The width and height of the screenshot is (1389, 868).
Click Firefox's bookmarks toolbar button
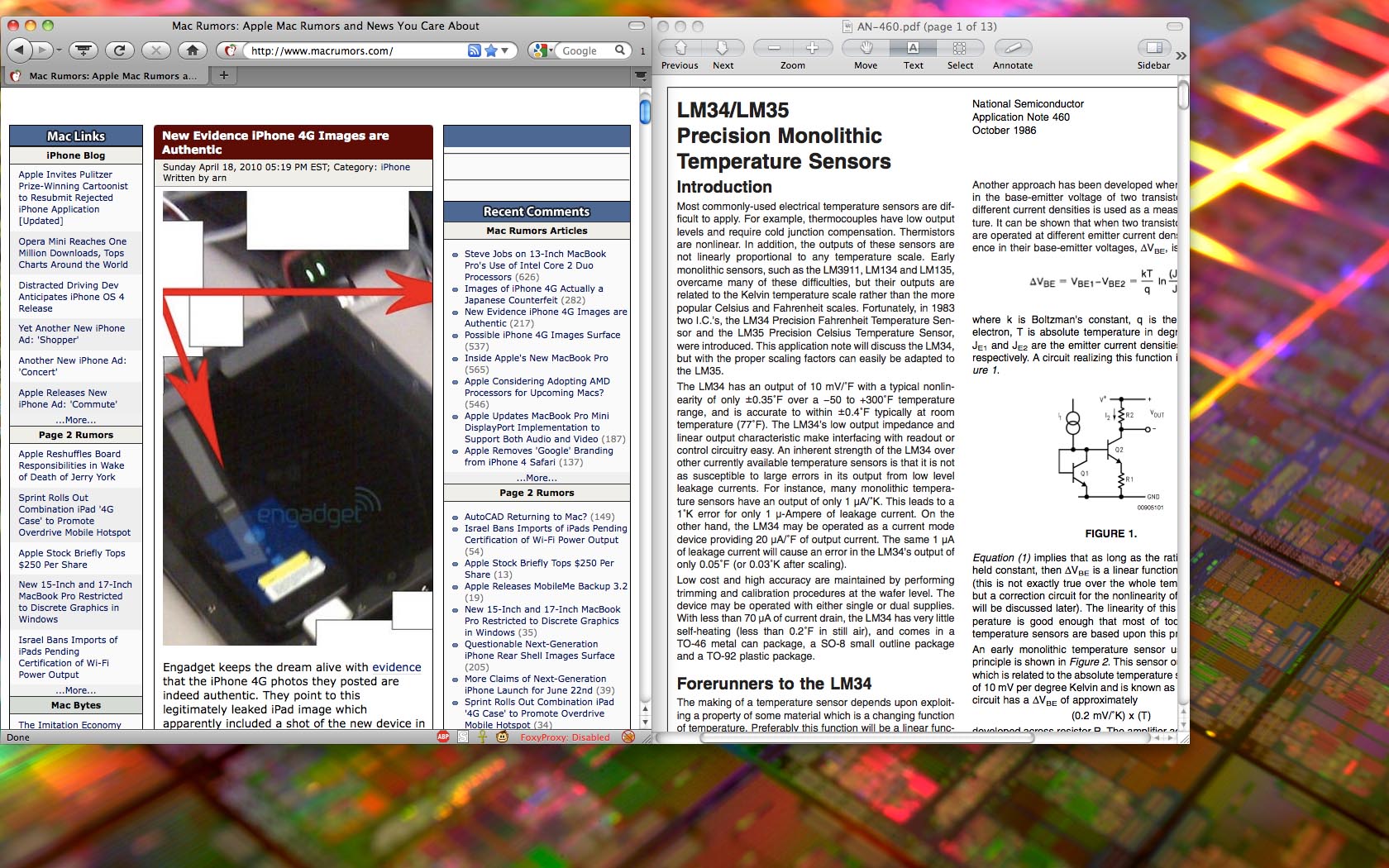pos(83,50)
